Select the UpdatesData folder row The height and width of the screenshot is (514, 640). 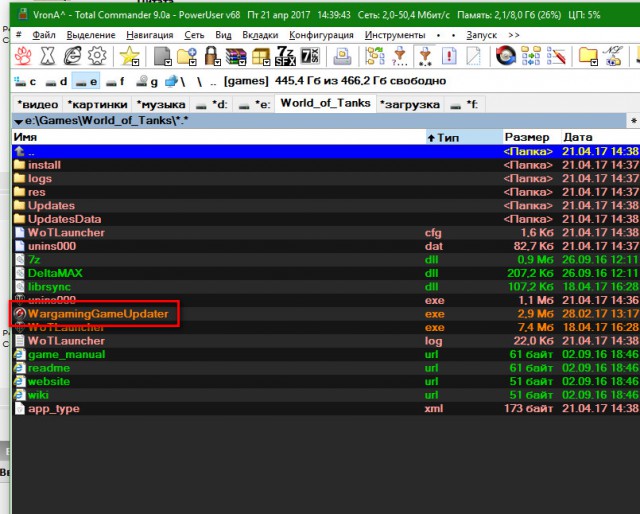[326, 219]
